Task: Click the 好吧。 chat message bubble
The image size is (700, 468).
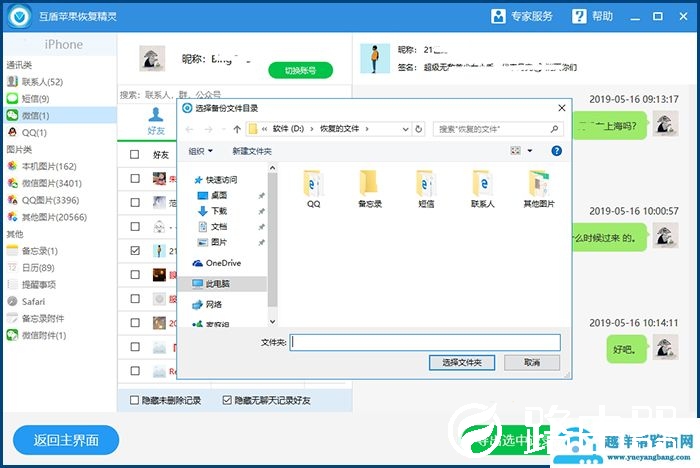Action: pos(626,349)
